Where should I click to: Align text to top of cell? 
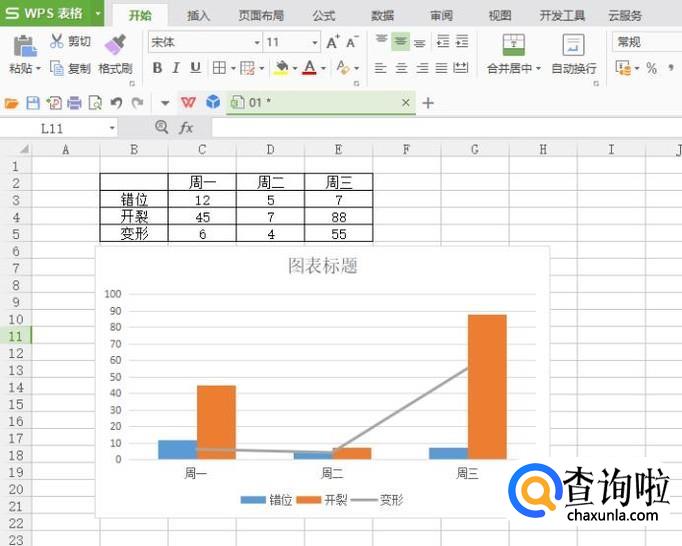click(381, 41)
